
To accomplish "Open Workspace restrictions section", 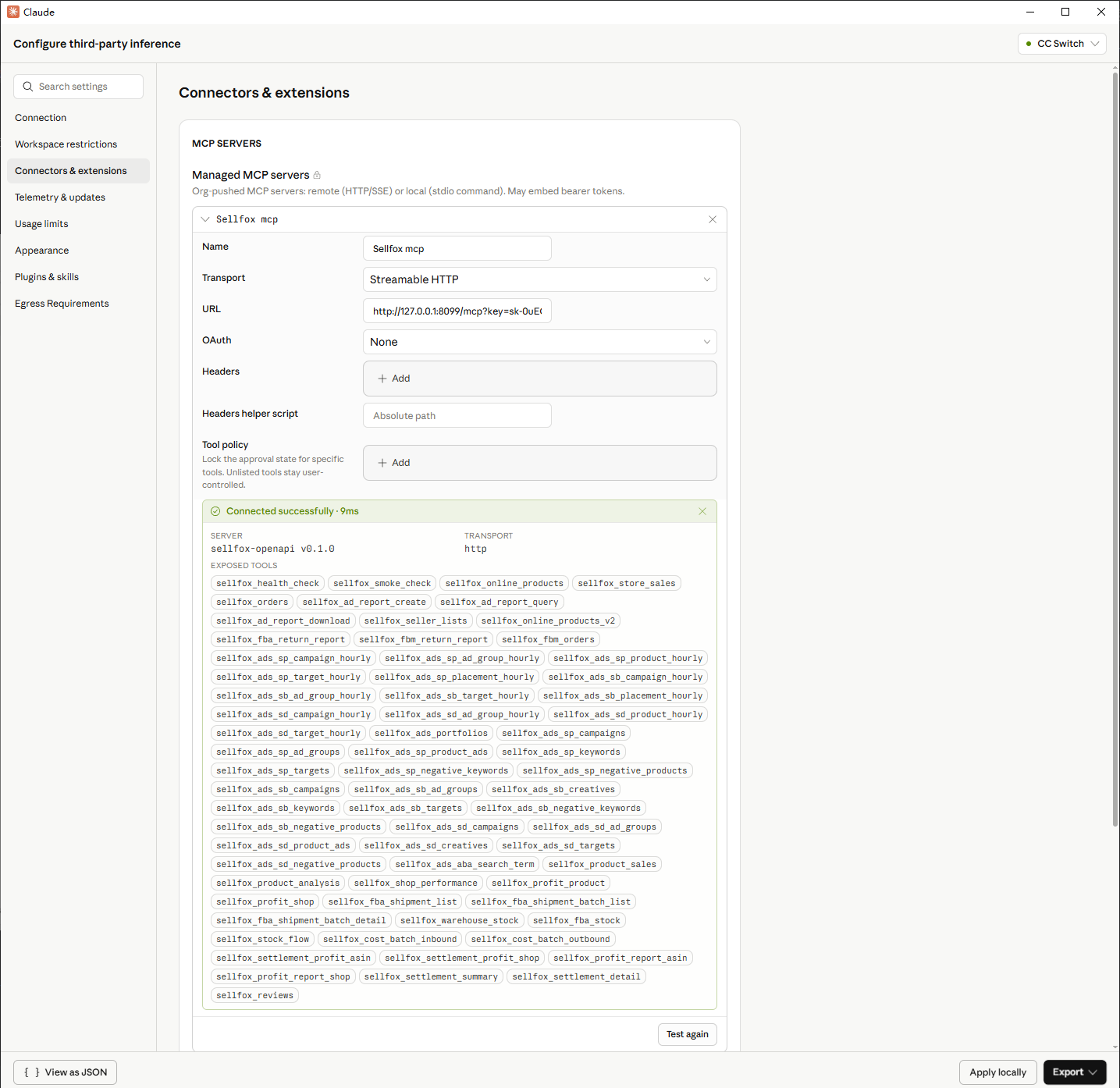I will 78,144.
